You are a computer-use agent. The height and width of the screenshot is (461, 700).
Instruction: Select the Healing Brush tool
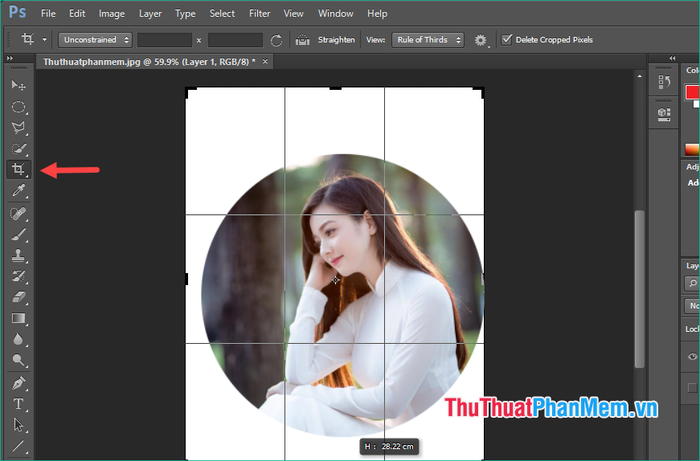tap(18, 214)
